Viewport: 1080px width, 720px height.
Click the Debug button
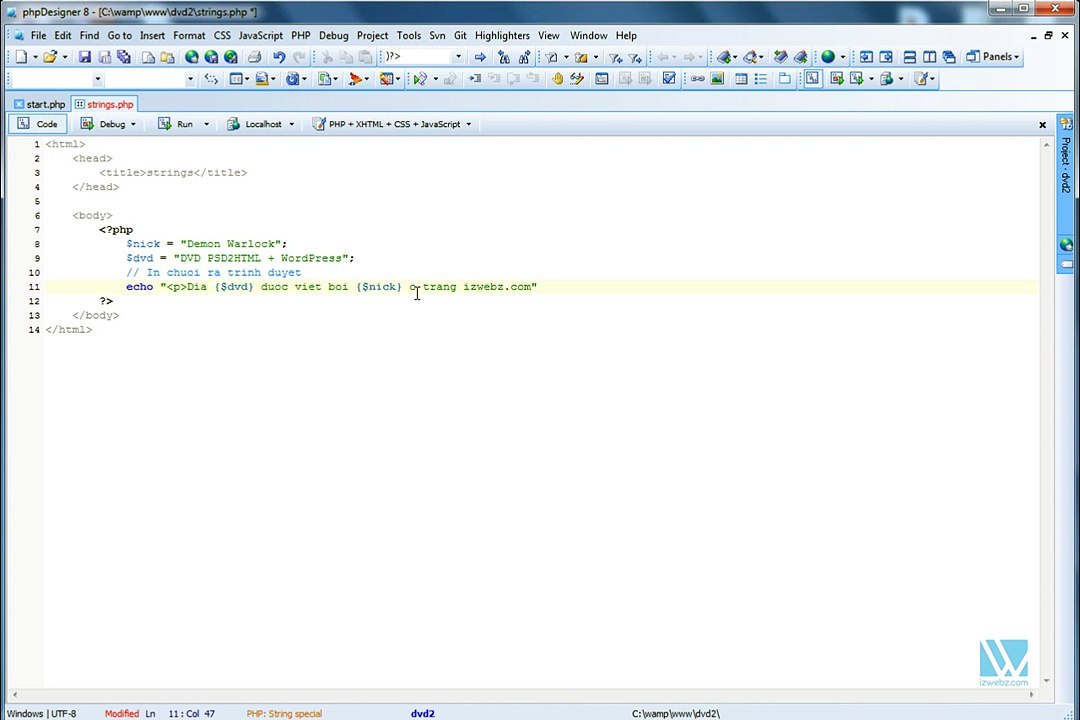coord(103,124)
